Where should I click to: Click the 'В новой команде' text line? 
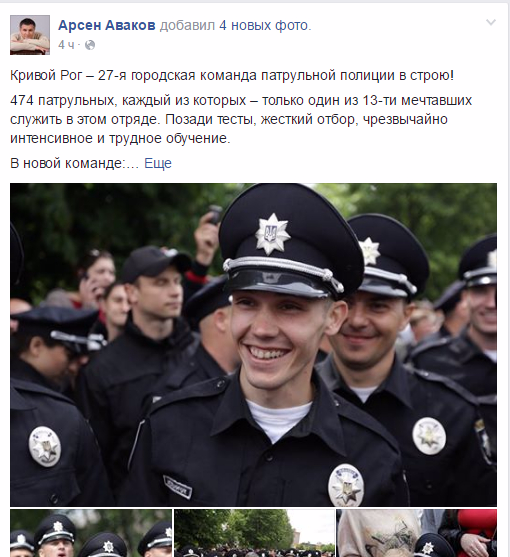(74, 163)
